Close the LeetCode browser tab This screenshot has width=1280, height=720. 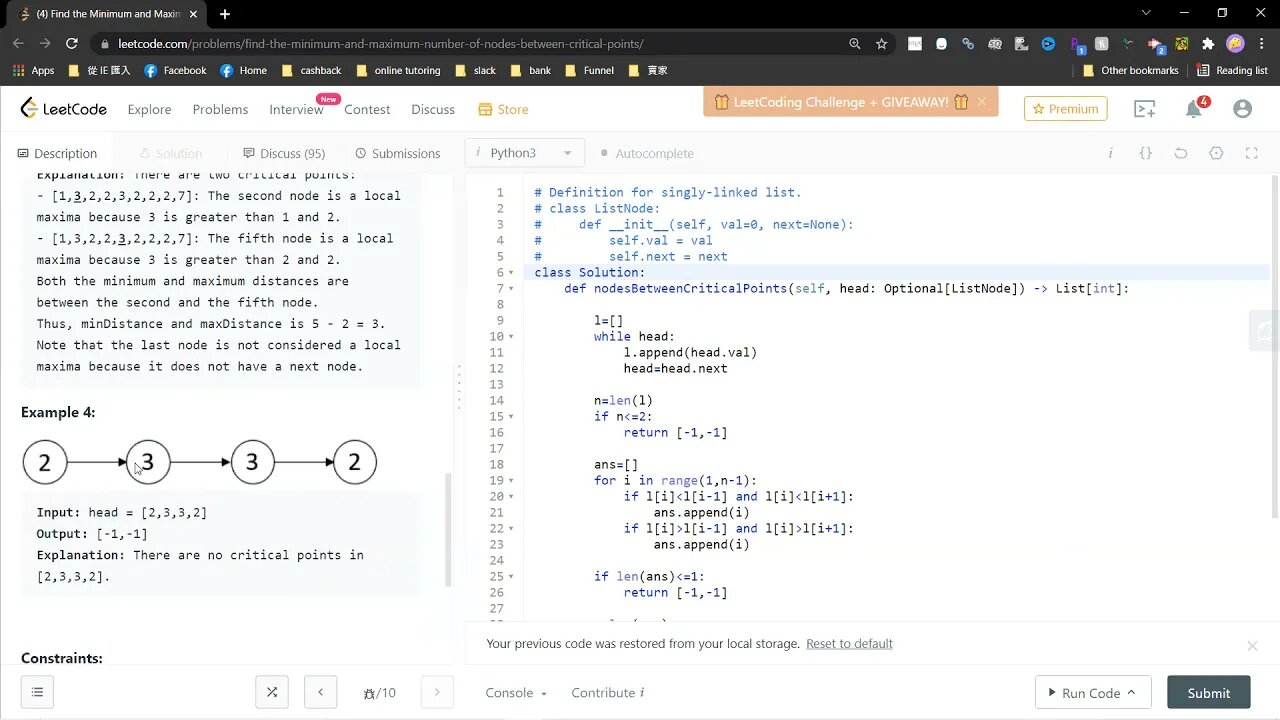point(194,14)
